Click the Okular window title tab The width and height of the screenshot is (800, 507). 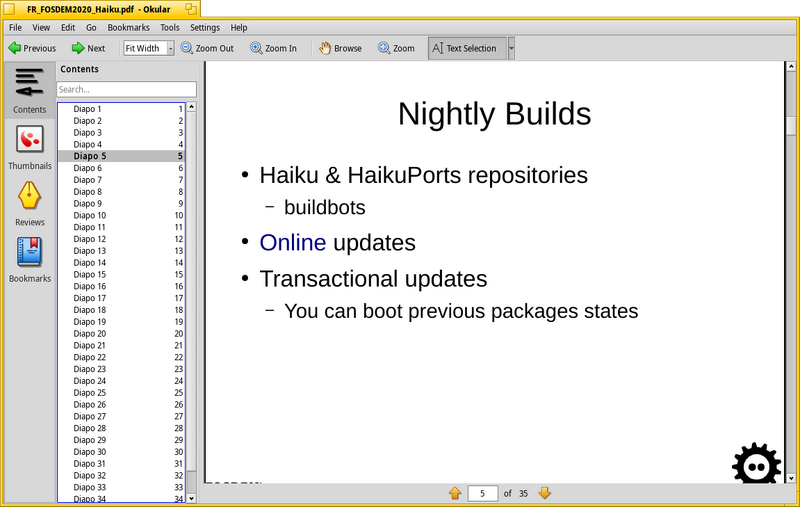pyautogui.click(x=98, y=9)
